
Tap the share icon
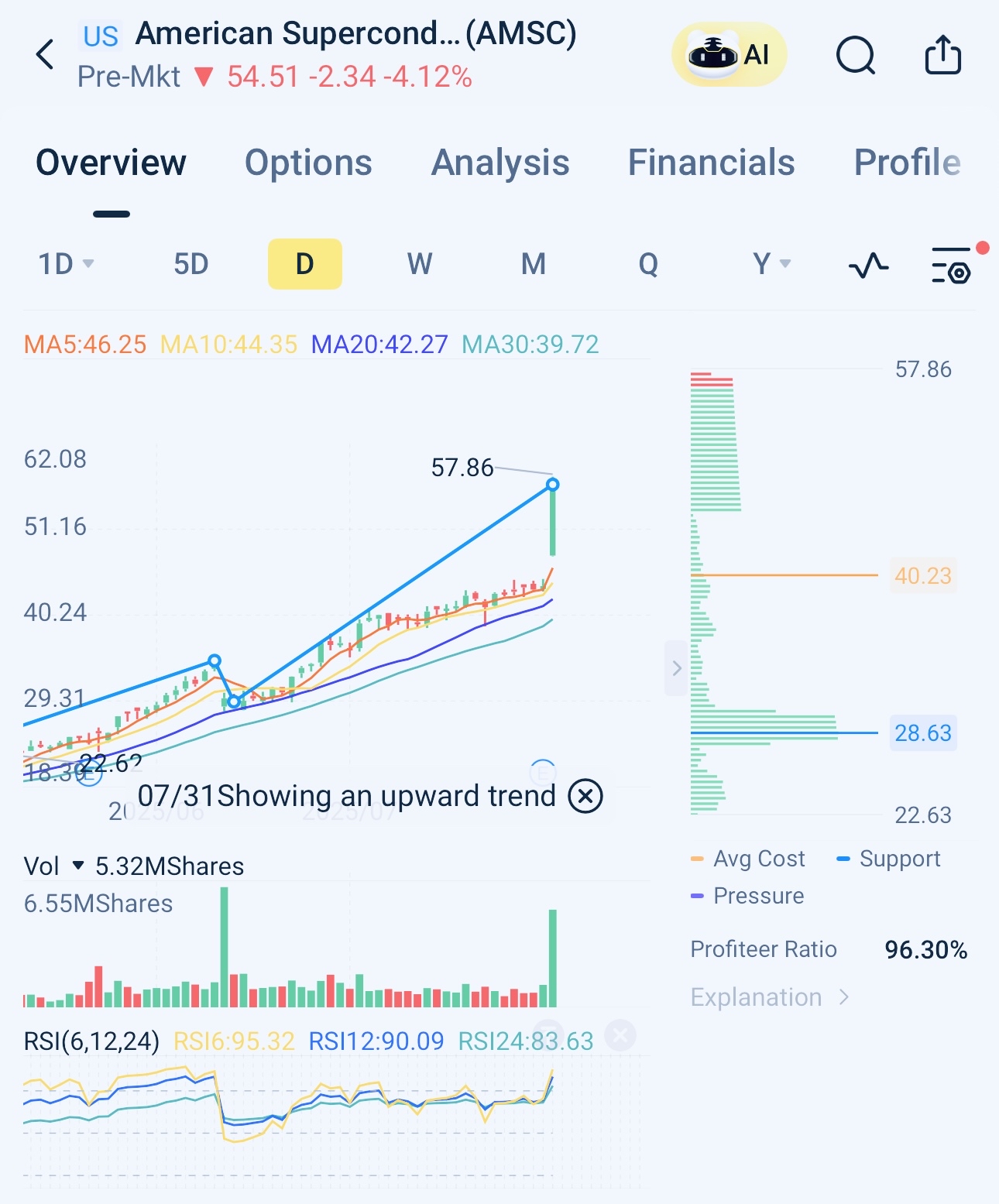[942, 56]
